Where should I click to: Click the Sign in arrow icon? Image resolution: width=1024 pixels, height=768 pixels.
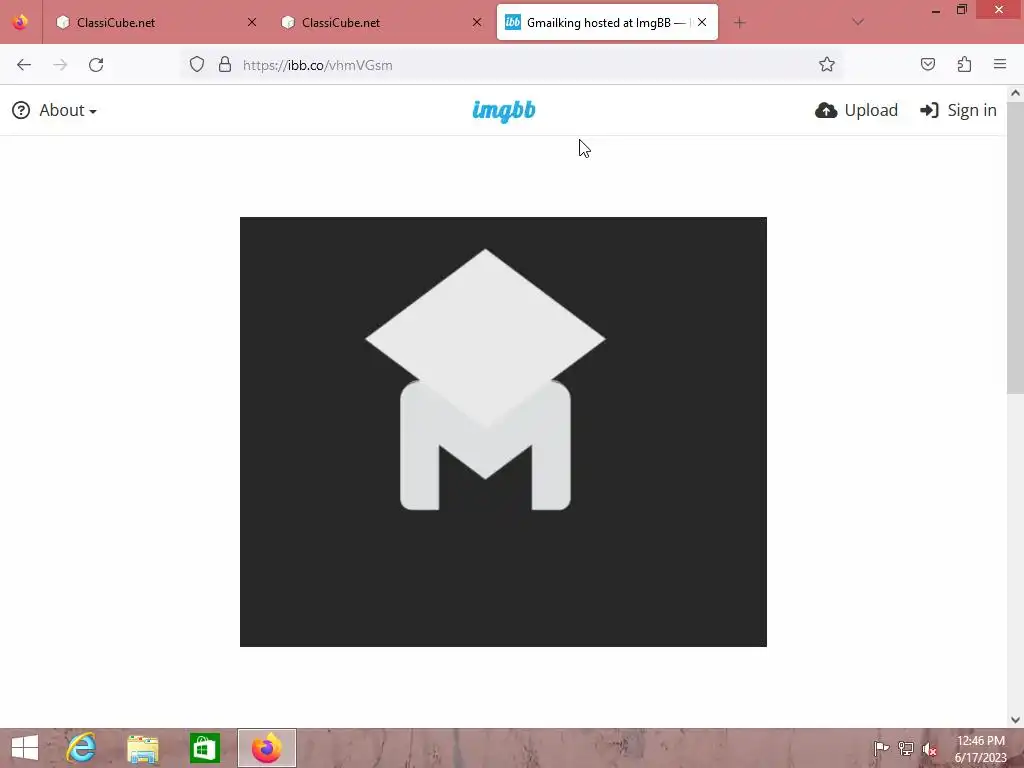pyautogui.click(x=929, y=110)
